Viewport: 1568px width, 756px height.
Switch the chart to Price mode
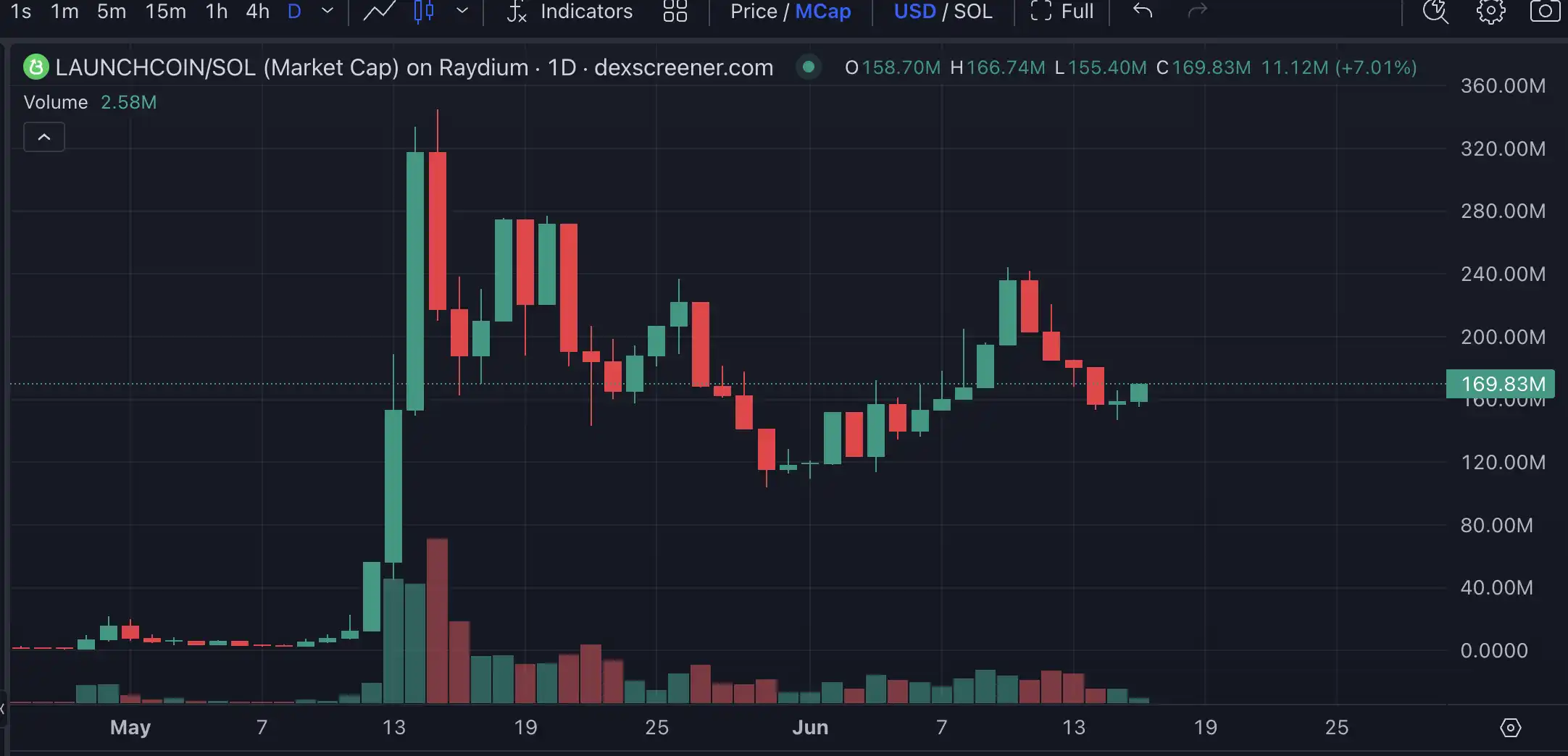point(754,12)
